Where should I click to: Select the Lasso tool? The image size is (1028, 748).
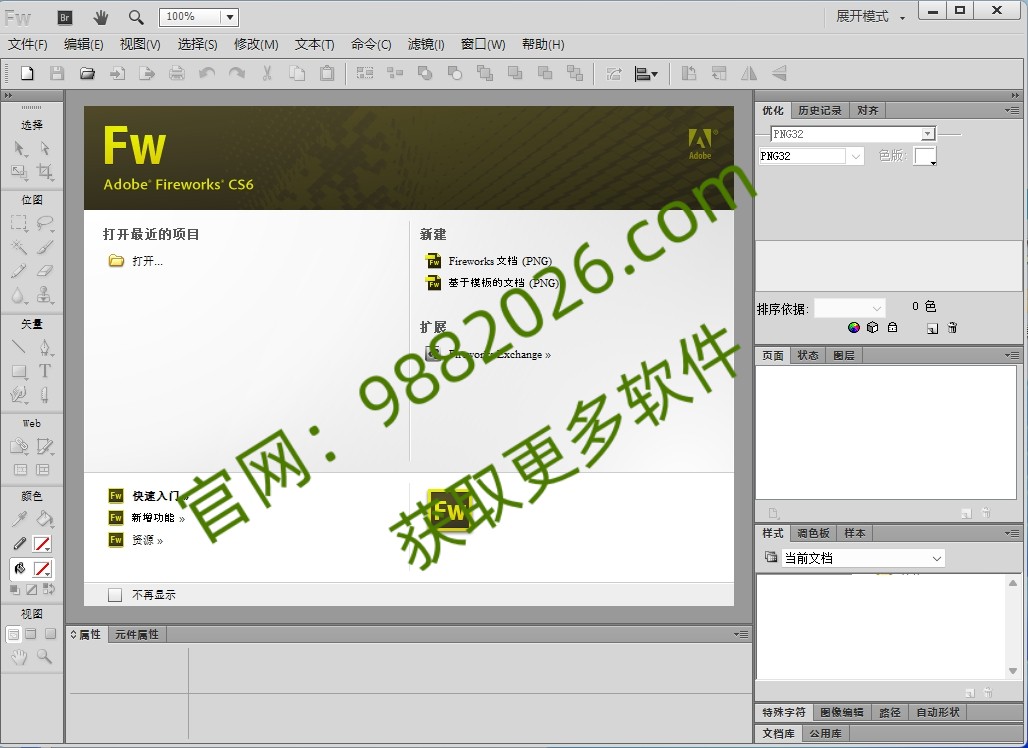pyautogui.click(x=45, y=223)
